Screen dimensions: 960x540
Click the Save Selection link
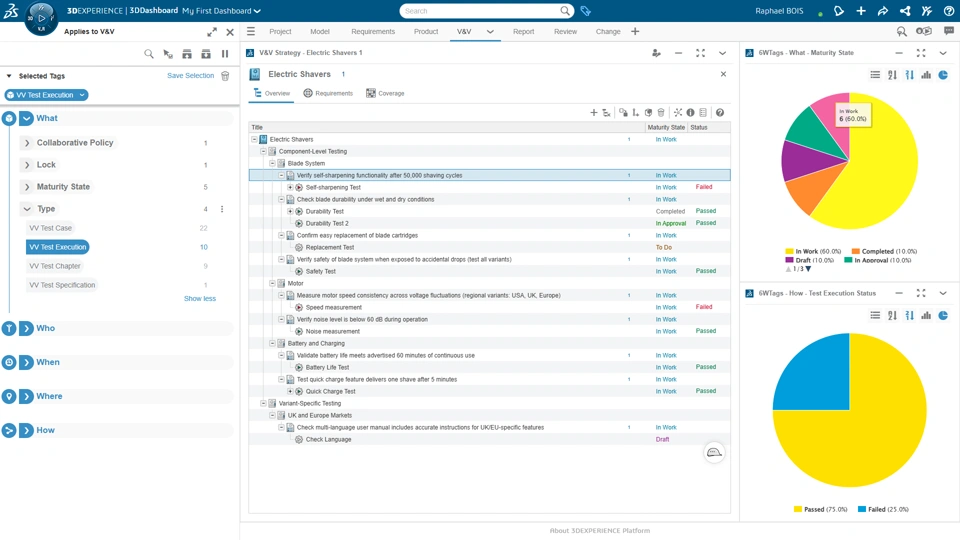pos(190,75)
